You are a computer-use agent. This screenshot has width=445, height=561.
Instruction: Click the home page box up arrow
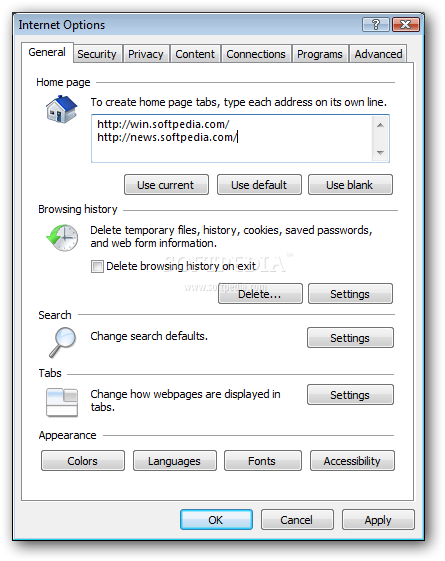tap(380, 125)
